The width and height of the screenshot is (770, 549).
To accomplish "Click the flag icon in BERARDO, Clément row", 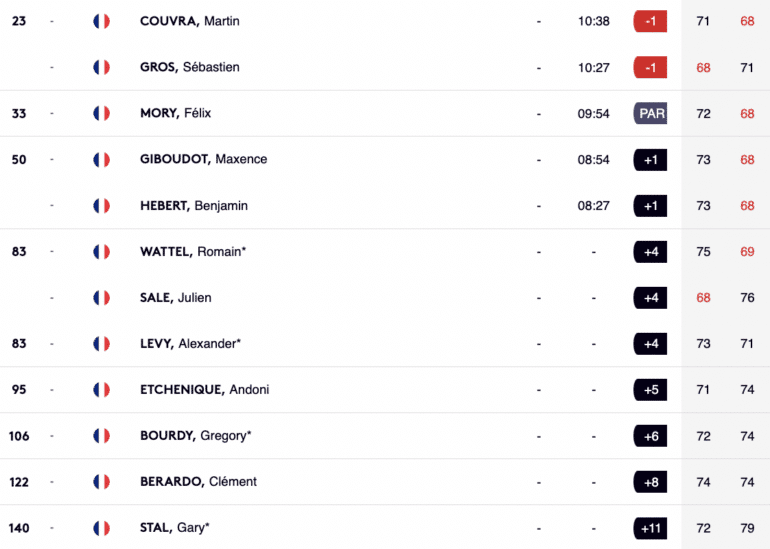I will pos(102,482).
